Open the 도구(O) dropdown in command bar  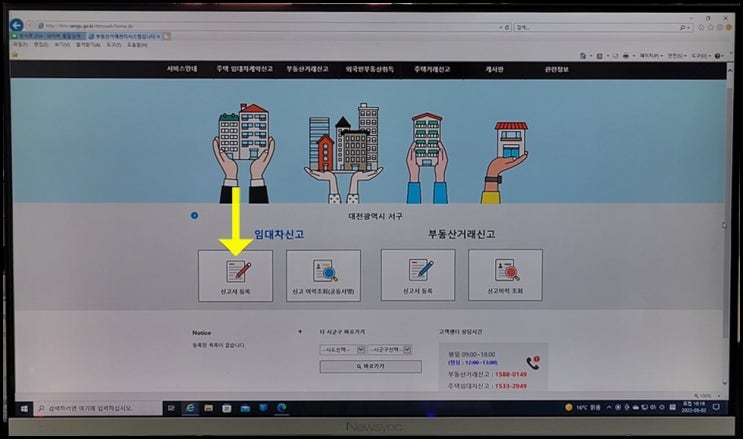click(701, 56)
